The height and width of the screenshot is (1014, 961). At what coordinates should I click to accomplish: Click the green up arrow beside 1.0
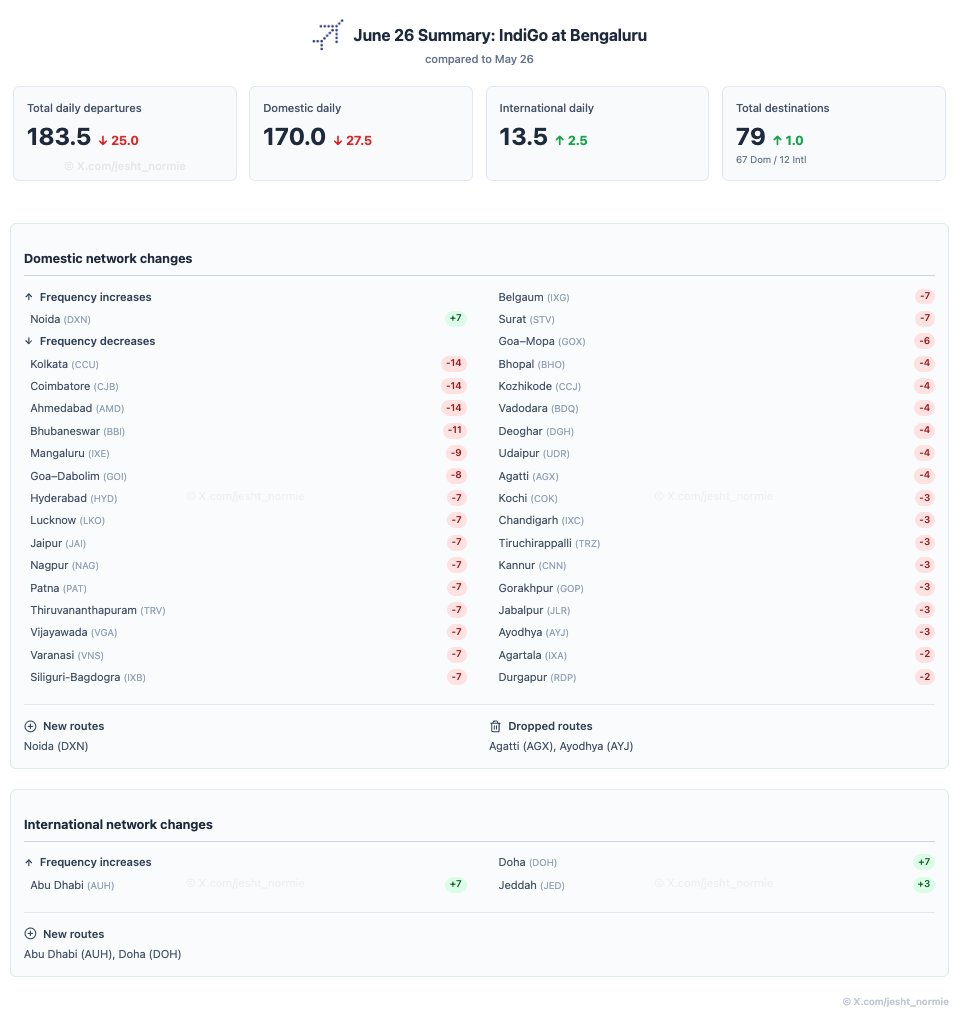(777, 140)
